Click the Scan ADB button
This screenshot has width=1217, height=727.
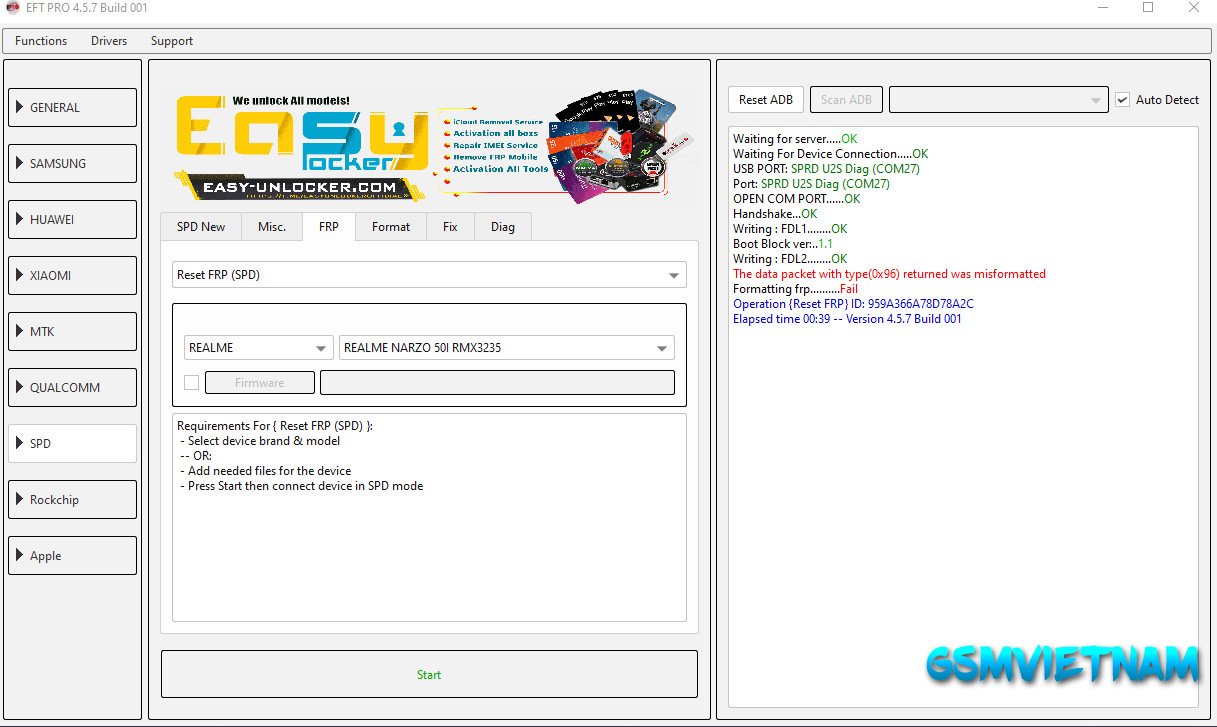point(846,99)
